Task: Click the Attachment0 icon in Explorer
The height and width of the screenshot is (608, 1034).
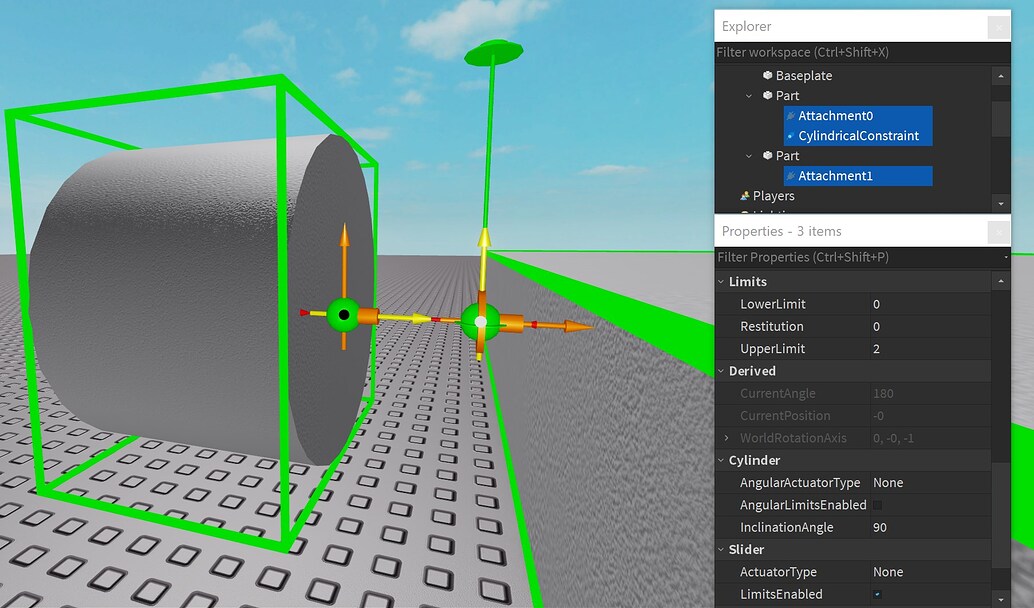Action: tap(791, 116)
